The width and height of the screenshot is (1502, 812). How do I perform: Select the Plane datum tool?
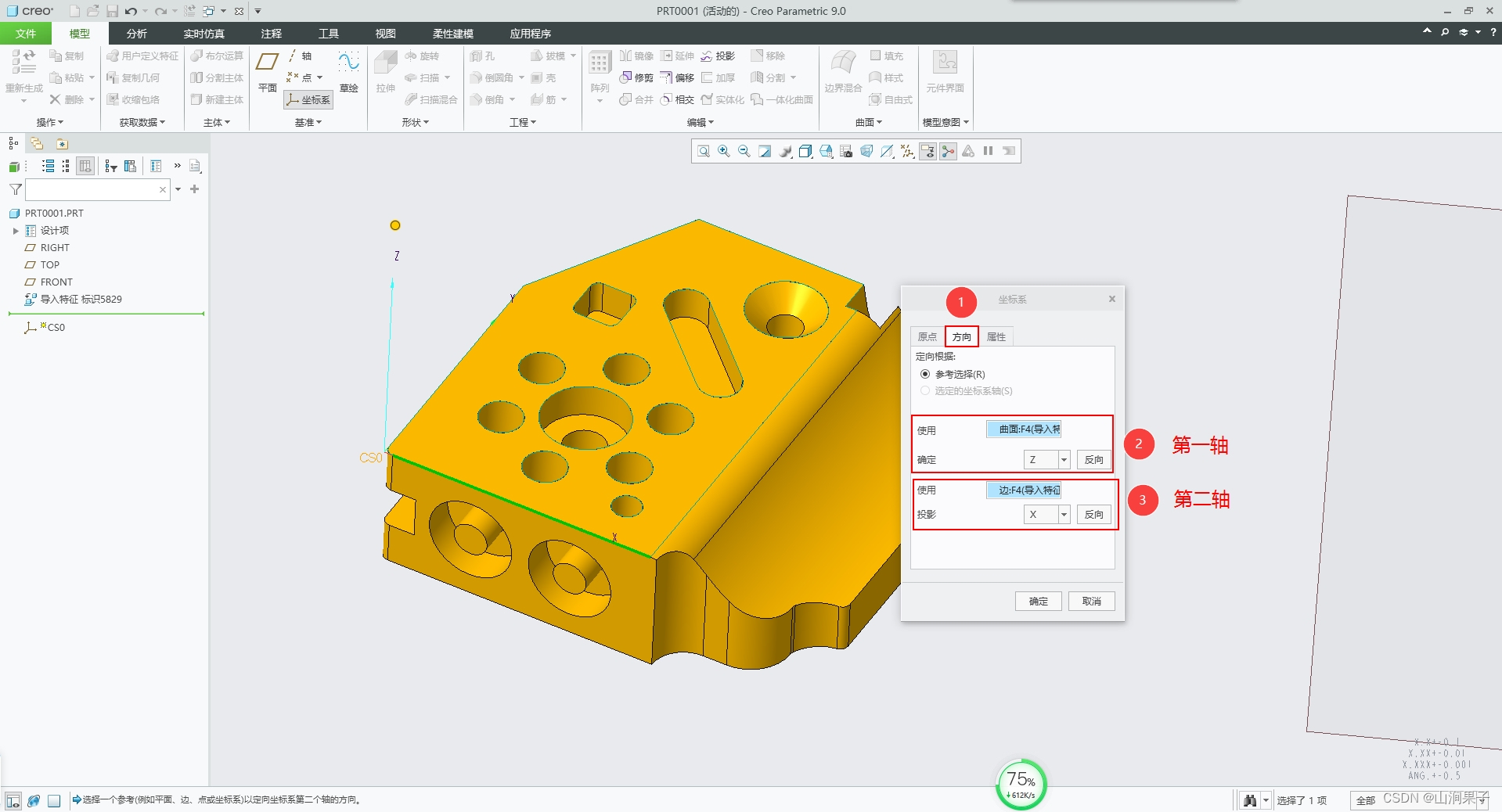[268, 70]
